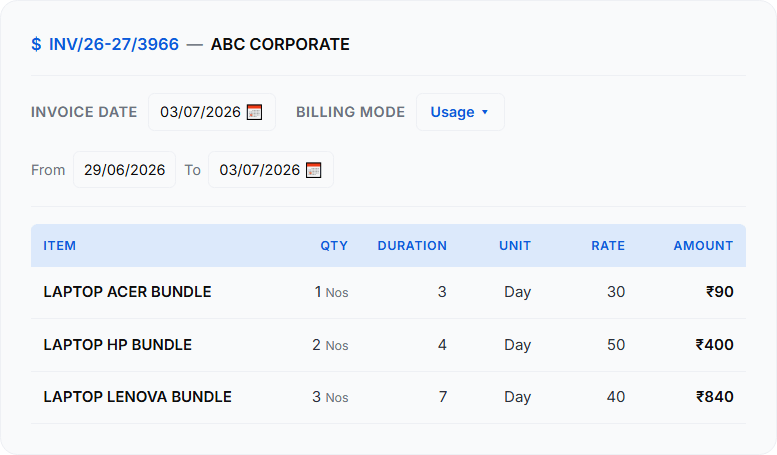
Task: Click rate 40 for Lenova bundle
Action: pyautogui.click(x=616, y=397)
